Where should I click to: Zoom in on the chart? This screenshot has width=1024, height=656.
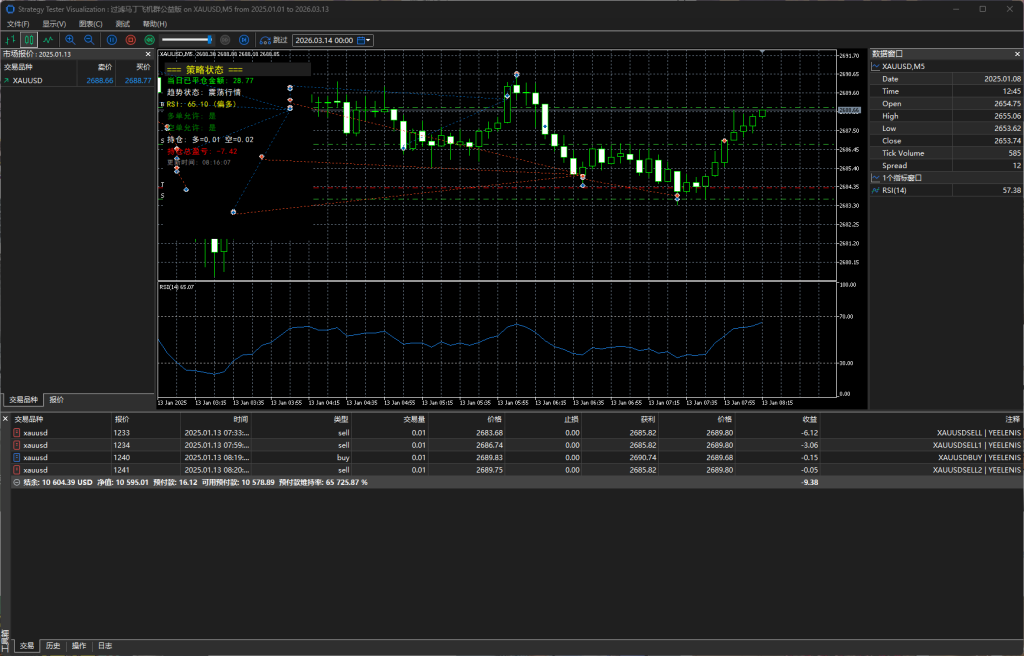70,40
